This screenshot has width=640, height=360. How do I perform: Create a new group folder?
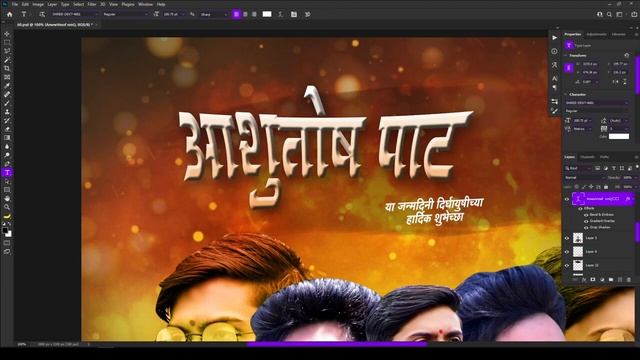(611, 280)
